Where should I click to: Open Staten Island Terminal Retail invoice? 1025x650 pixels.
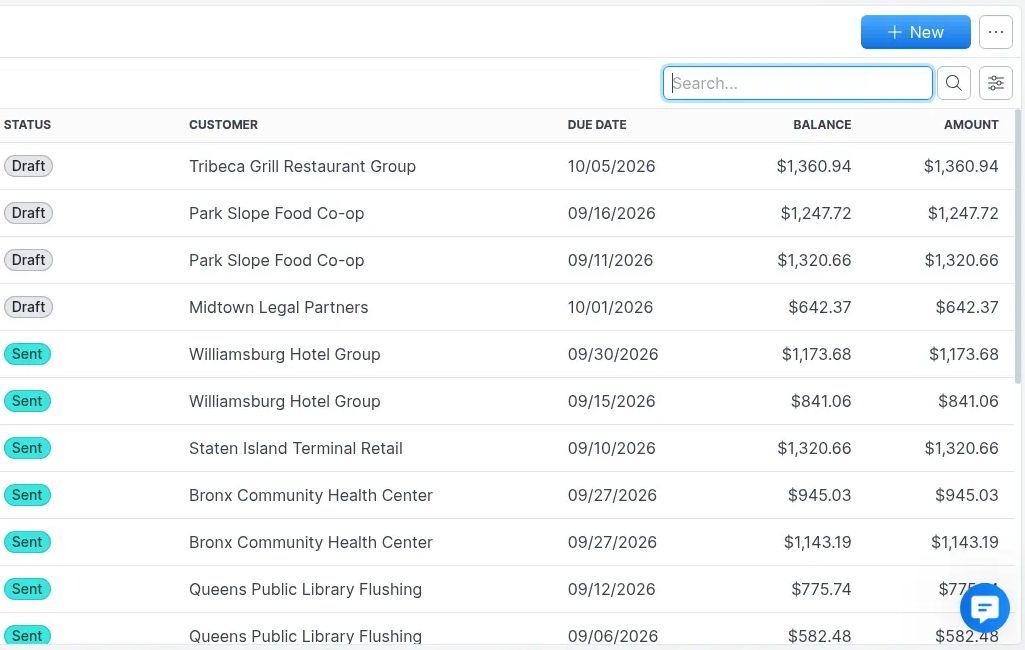point(295,449)
